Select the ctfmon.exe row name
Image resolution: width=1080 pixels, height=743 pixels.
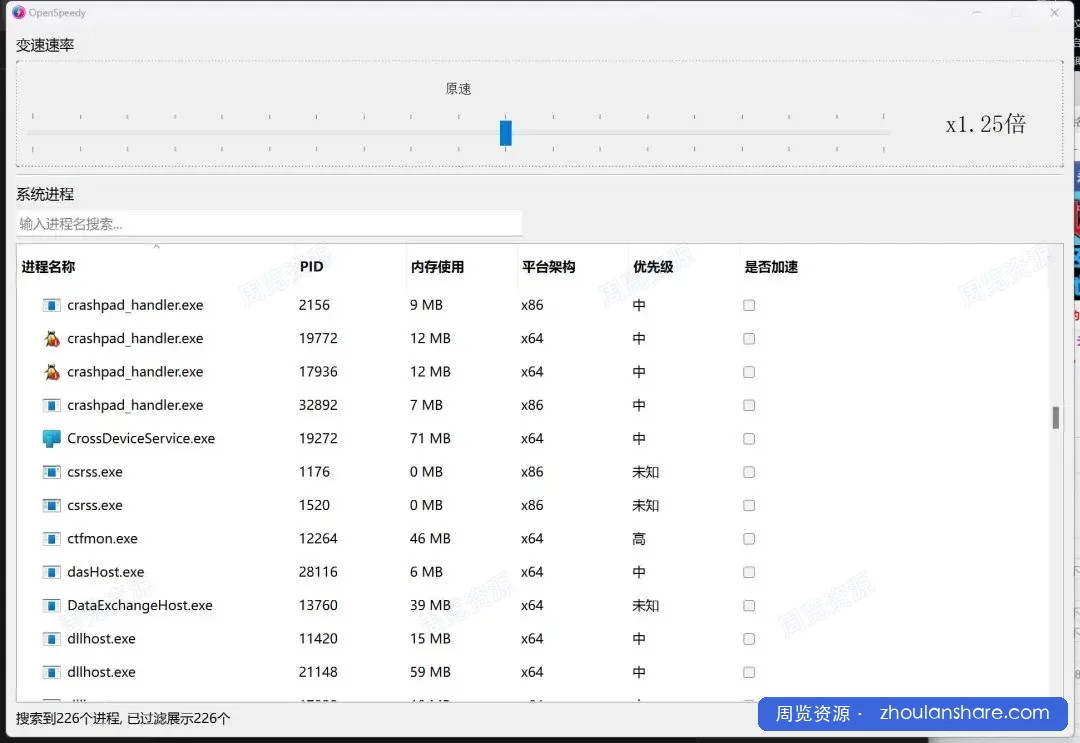click(103, 538)
